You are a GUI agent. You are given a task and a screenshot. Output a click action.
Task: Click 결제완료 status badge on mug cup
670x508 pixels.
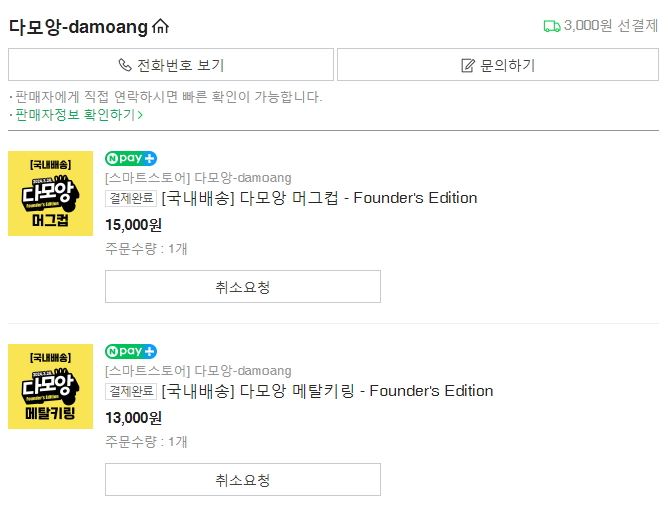(x=131, y=198)
